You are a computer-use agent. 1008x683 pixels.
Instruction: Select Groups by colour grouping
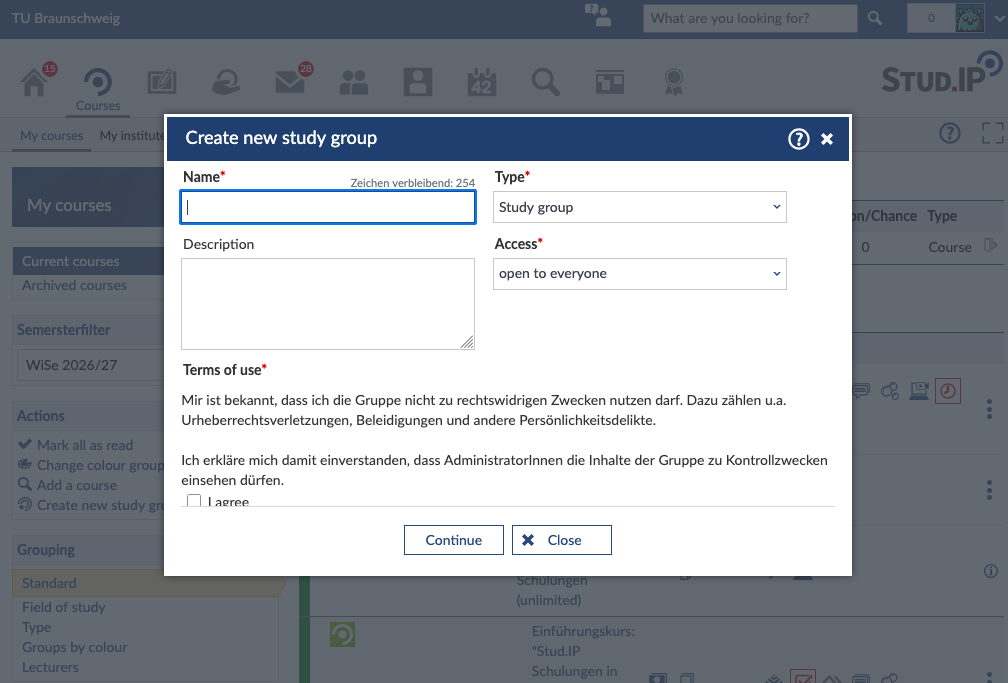75,647
